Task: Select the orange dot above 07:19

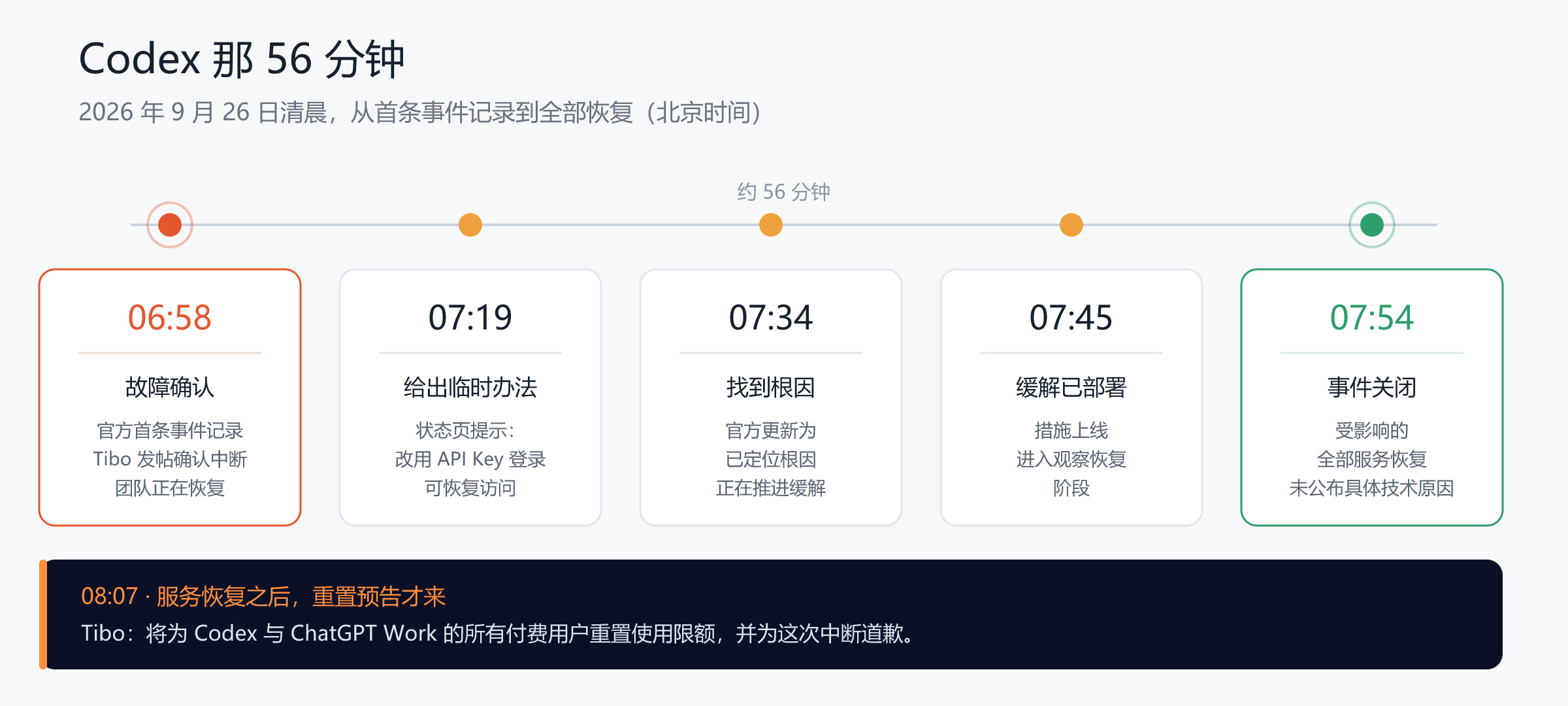Action: [x=470, y=225]
